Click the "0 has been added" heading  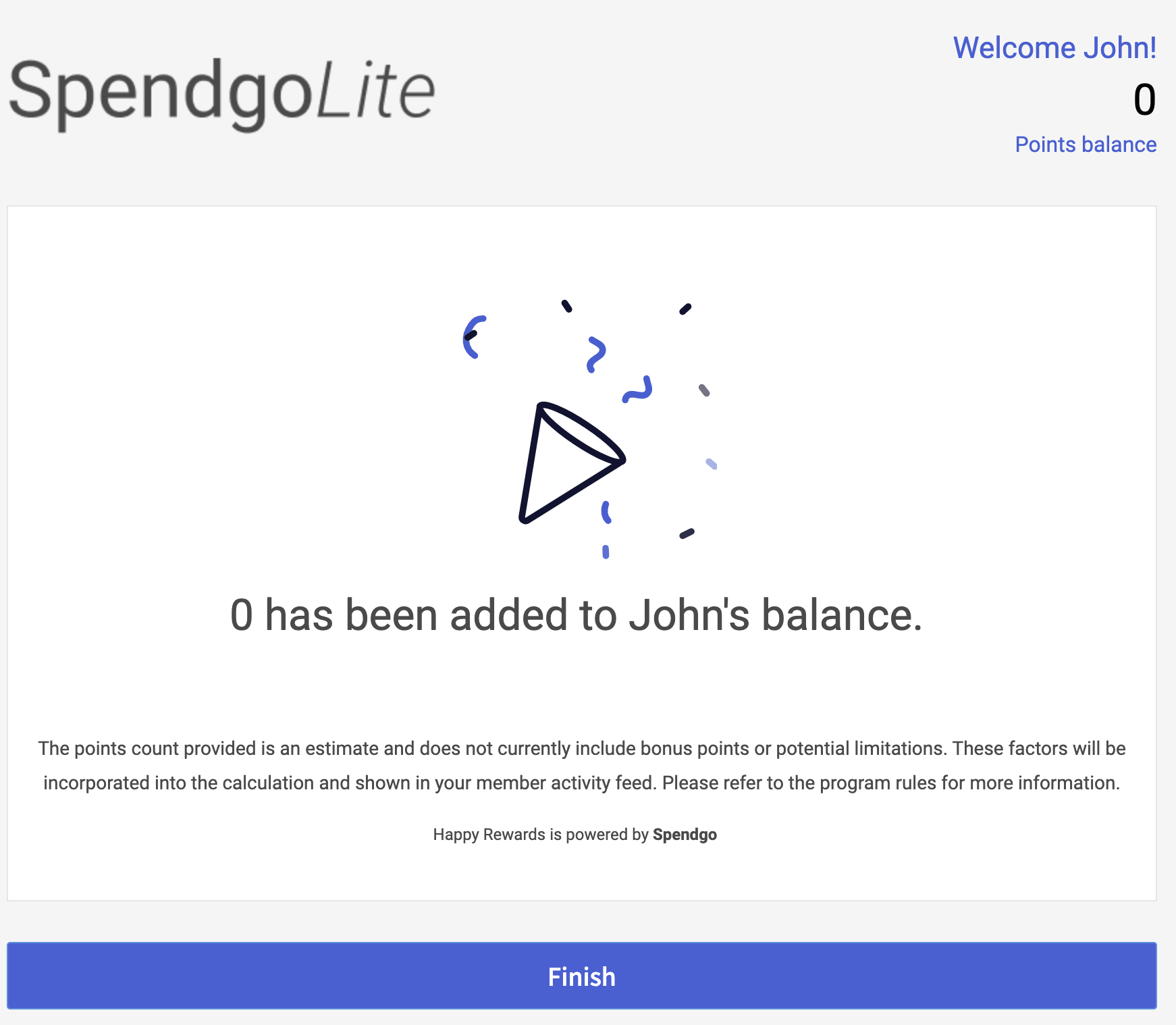[576, 615]
